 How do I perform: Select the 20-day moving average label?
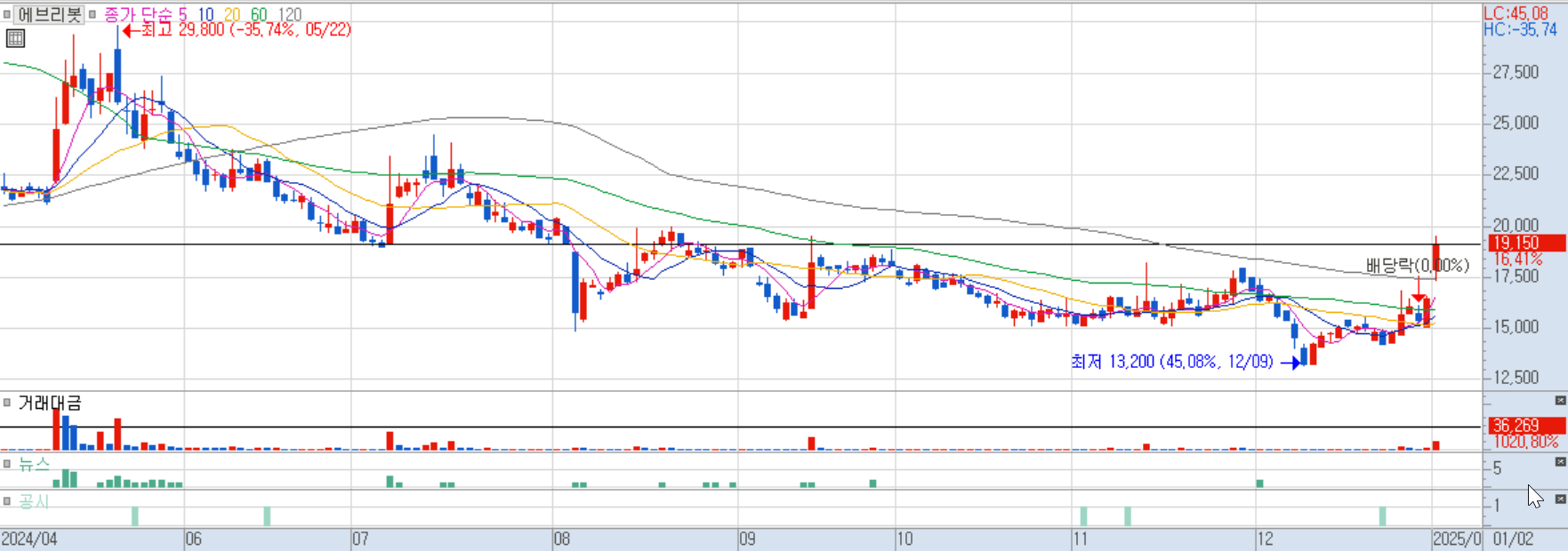(x=232, y=14)
